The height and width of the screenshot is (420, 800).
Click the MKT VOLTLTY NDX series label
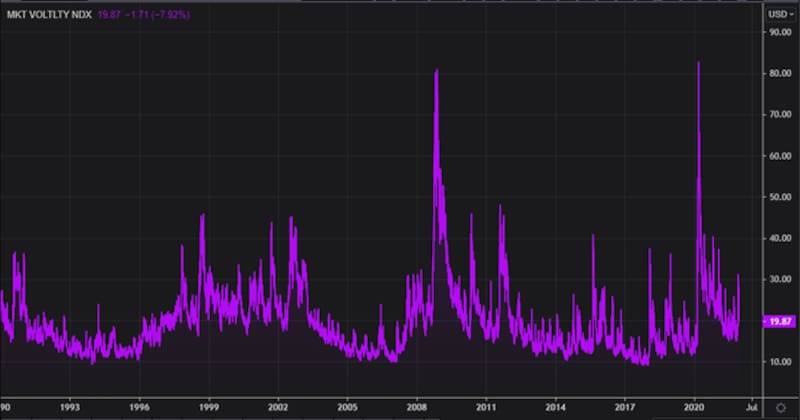(48, 14)
